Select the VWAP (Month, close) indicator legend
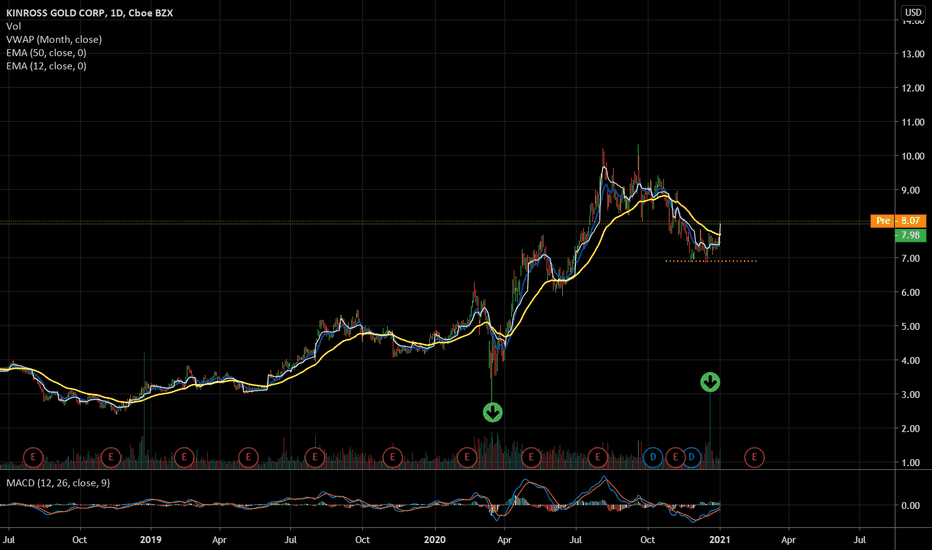Viewport: 932px width, 550px height. pos(54,39)
